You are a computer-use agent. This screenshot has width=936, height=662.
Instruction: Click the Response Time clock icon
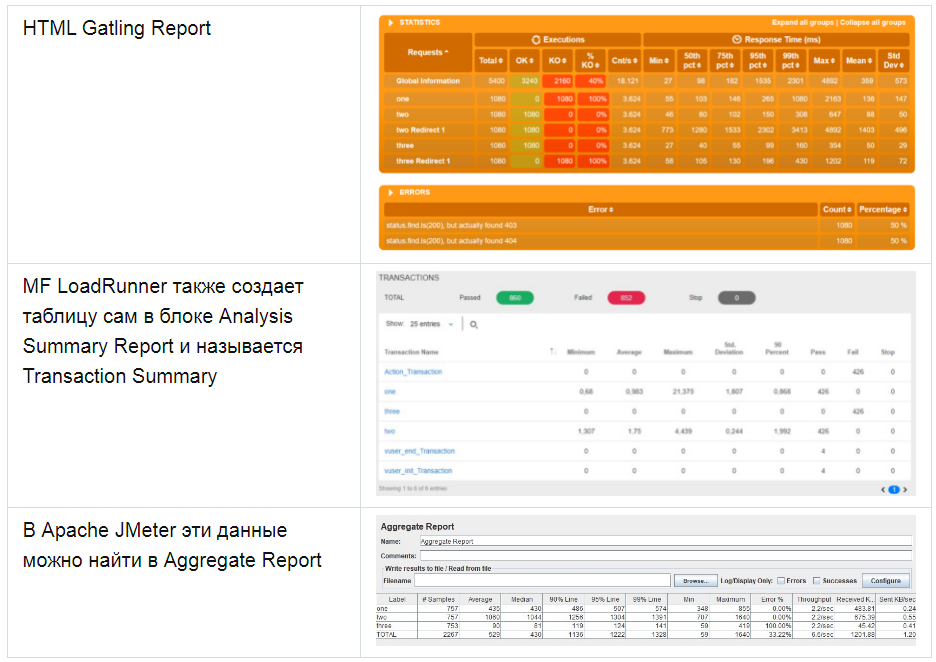[x=737, y=39]
